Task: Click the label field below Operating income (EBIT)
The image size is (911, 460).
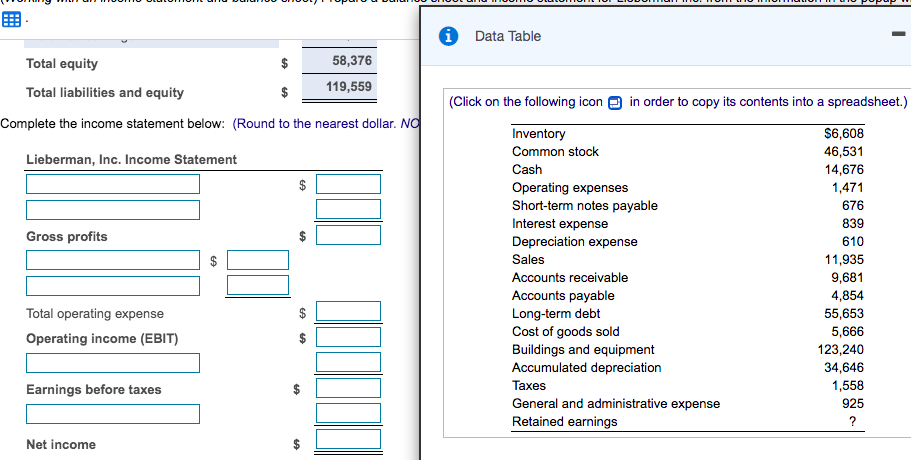Action: click(113, 362)
